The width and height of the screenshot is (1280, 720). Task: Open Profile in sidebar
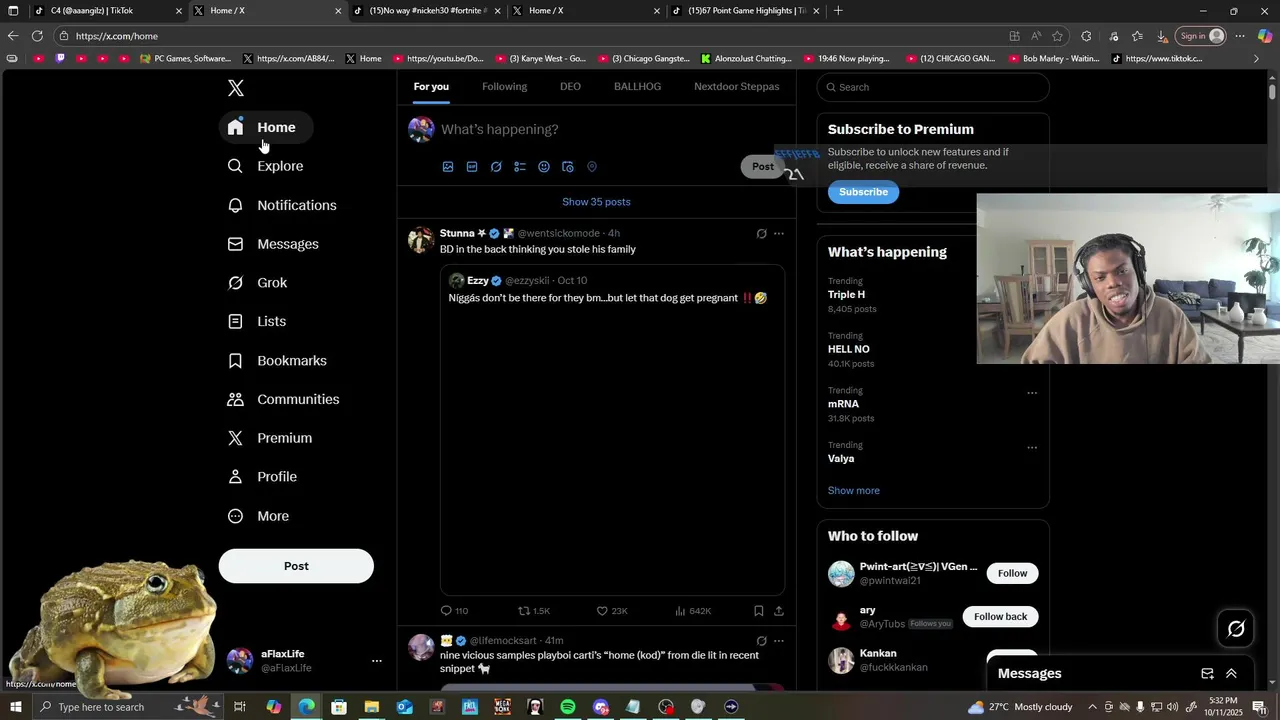(262, 477)
